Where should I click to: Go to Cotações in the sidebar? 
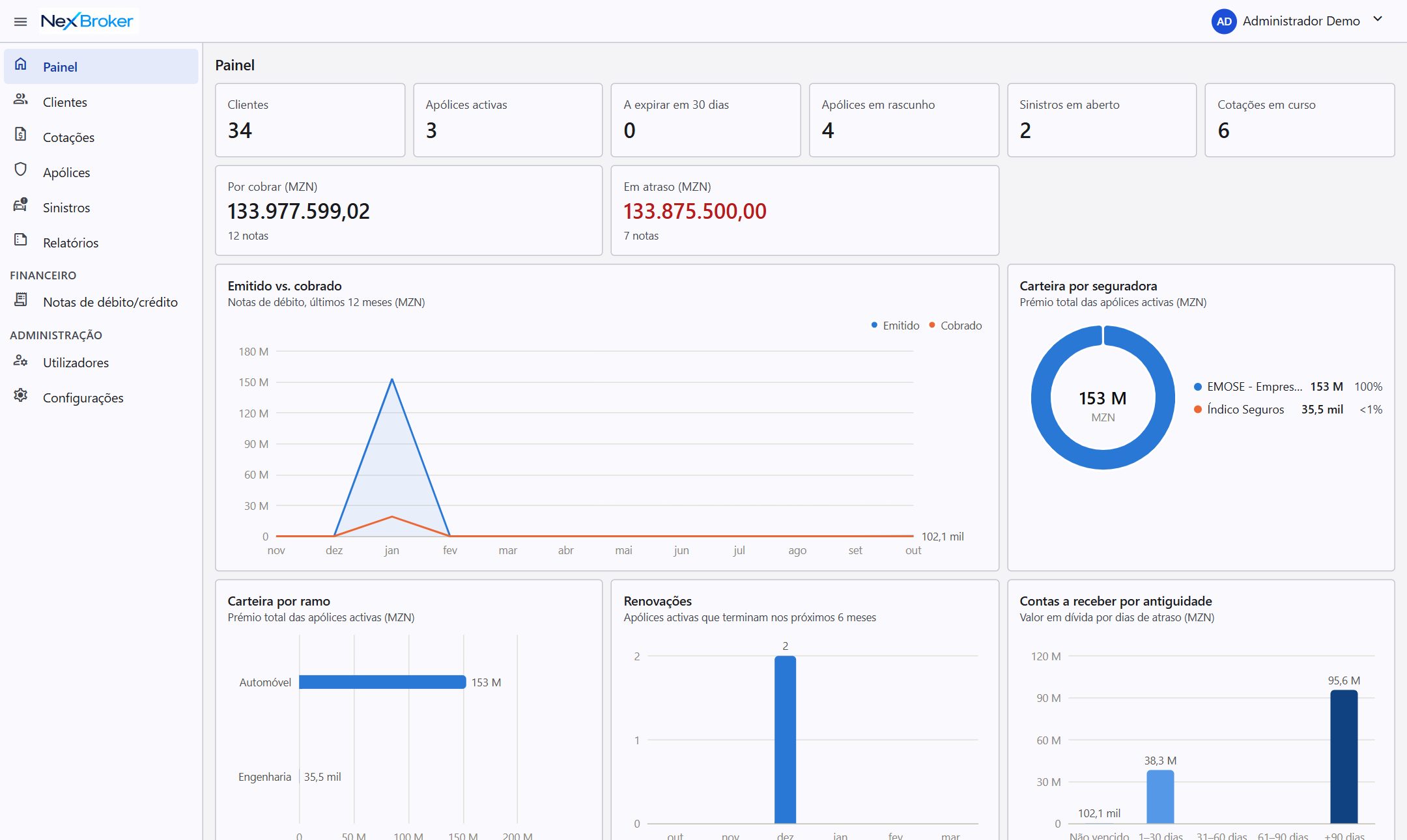click(101, 137)
